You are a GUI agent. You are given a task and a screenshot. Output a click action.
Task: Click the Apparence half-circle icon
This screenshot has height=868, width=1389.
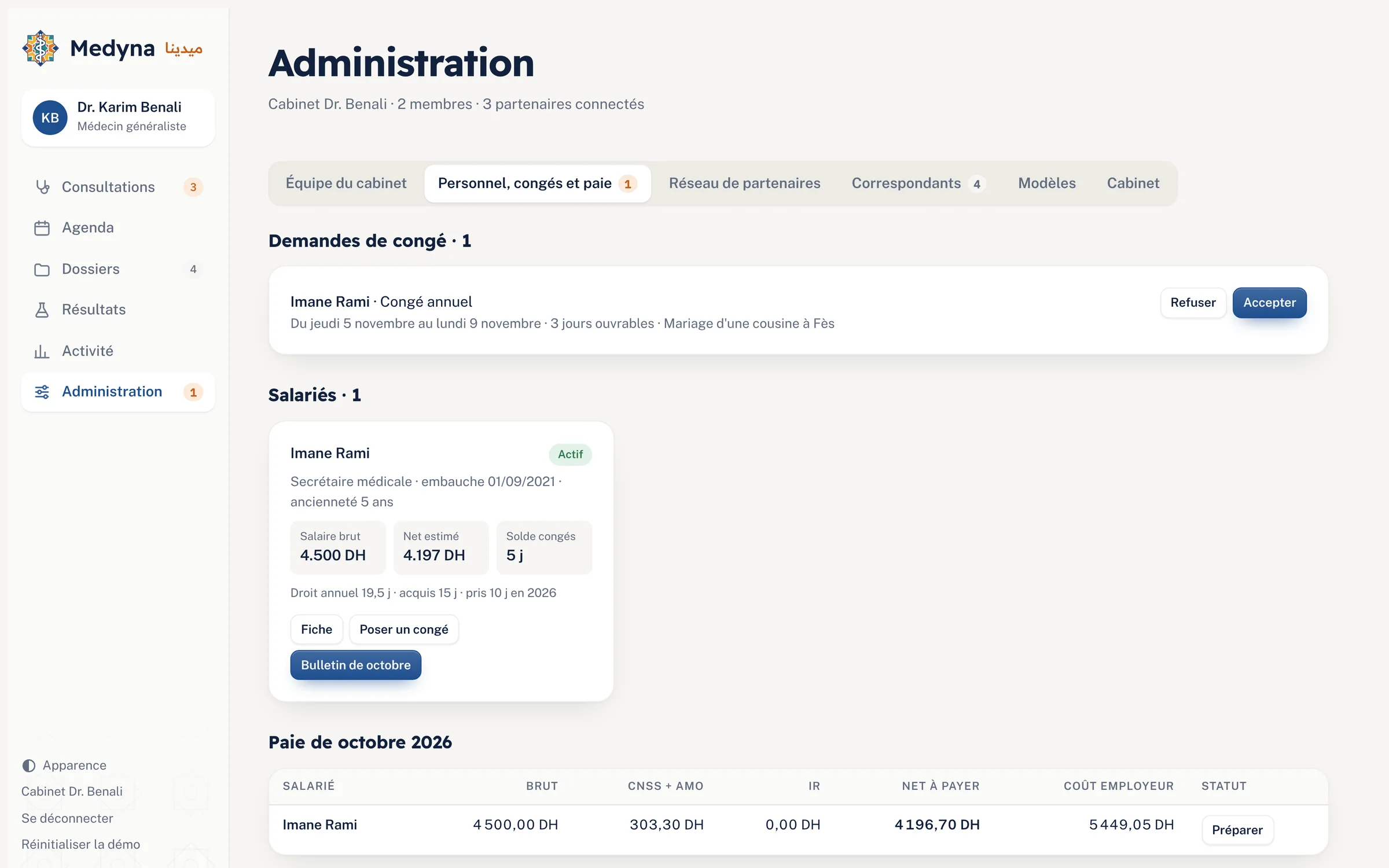29,766
